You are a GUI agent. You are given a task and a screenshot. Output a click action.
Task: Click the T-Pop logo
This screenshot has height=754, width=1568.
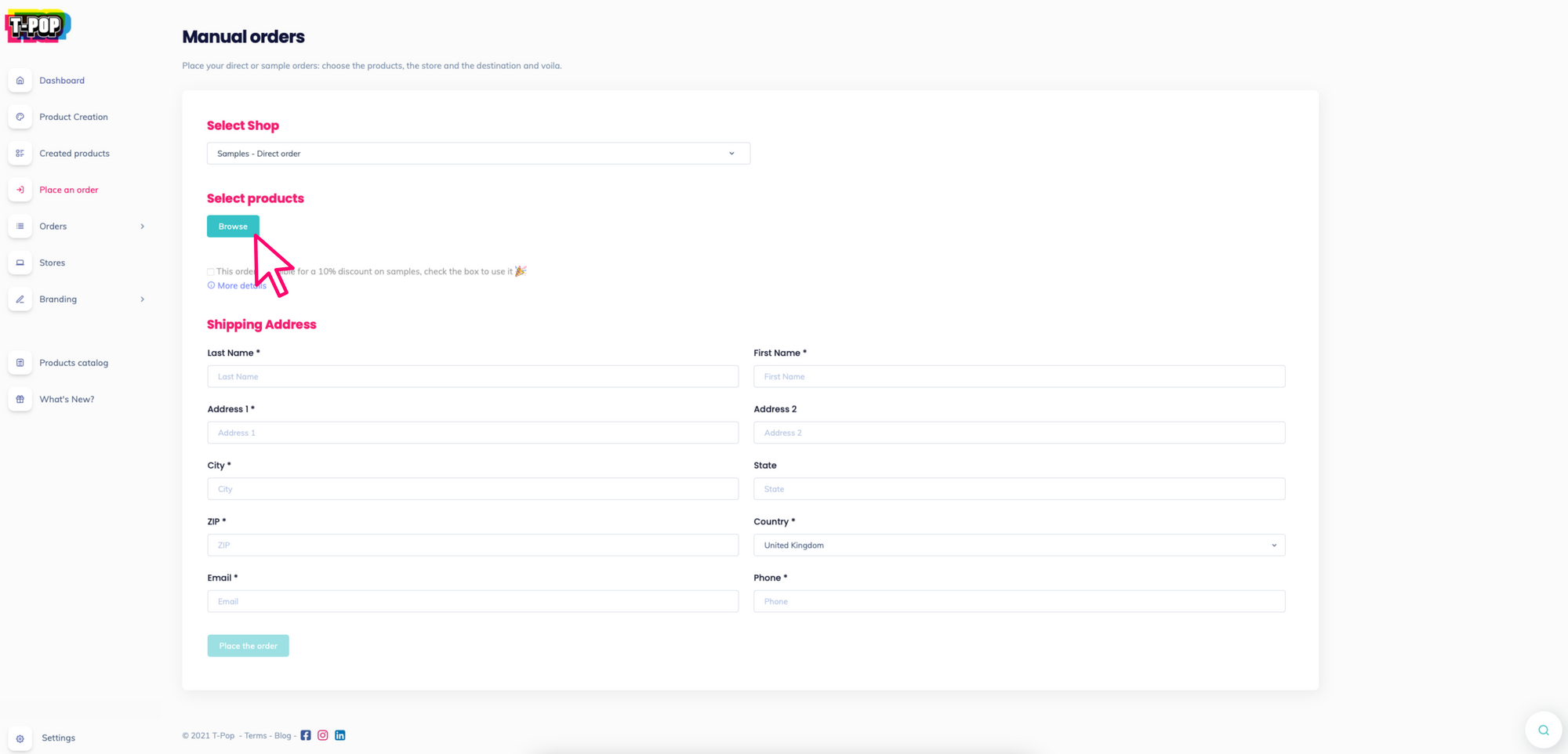[38, 26]
